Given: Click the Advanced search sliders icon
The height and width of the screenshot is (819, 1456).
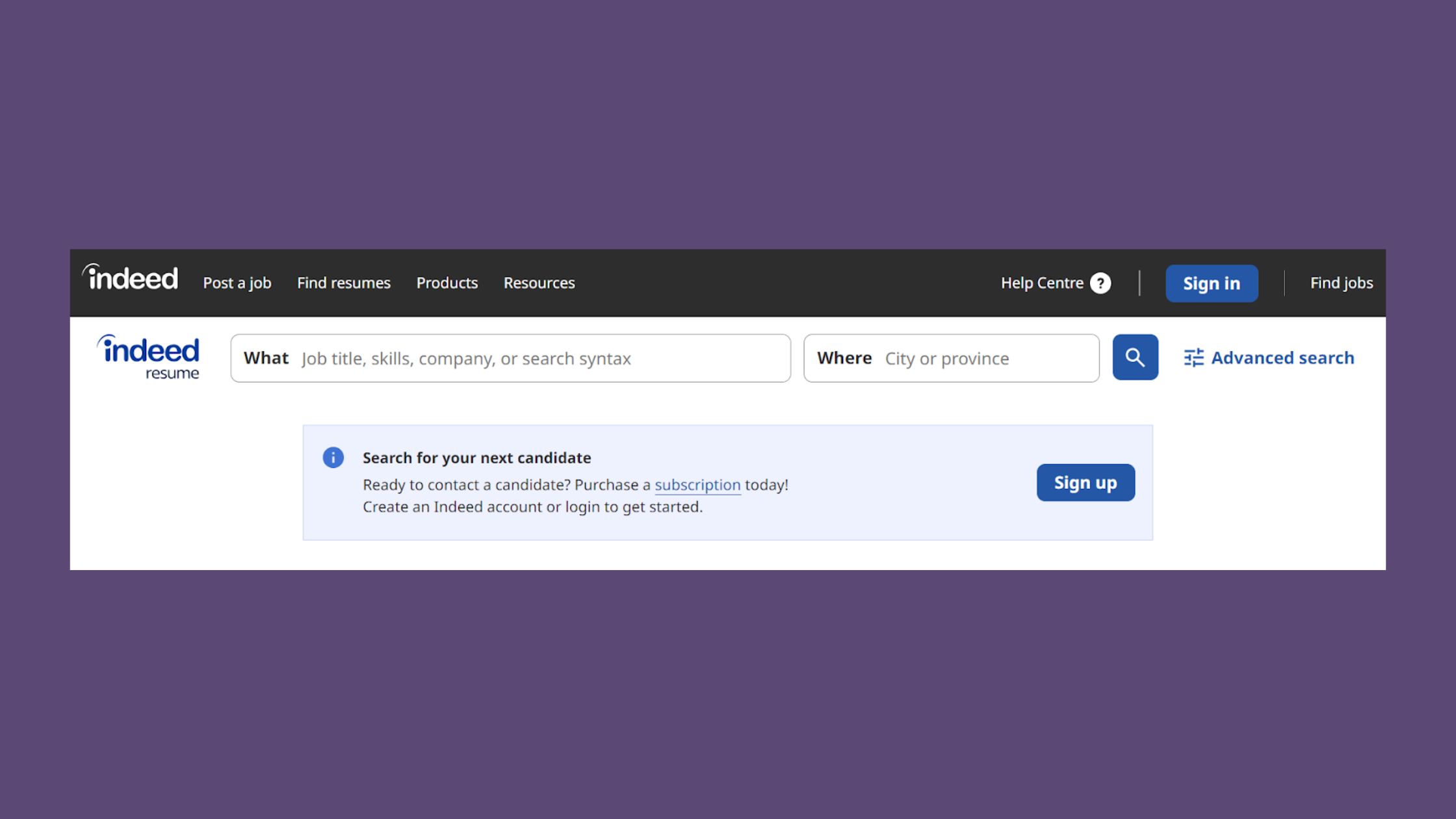Looking at the screenshot, I should tap(1193, 357).
